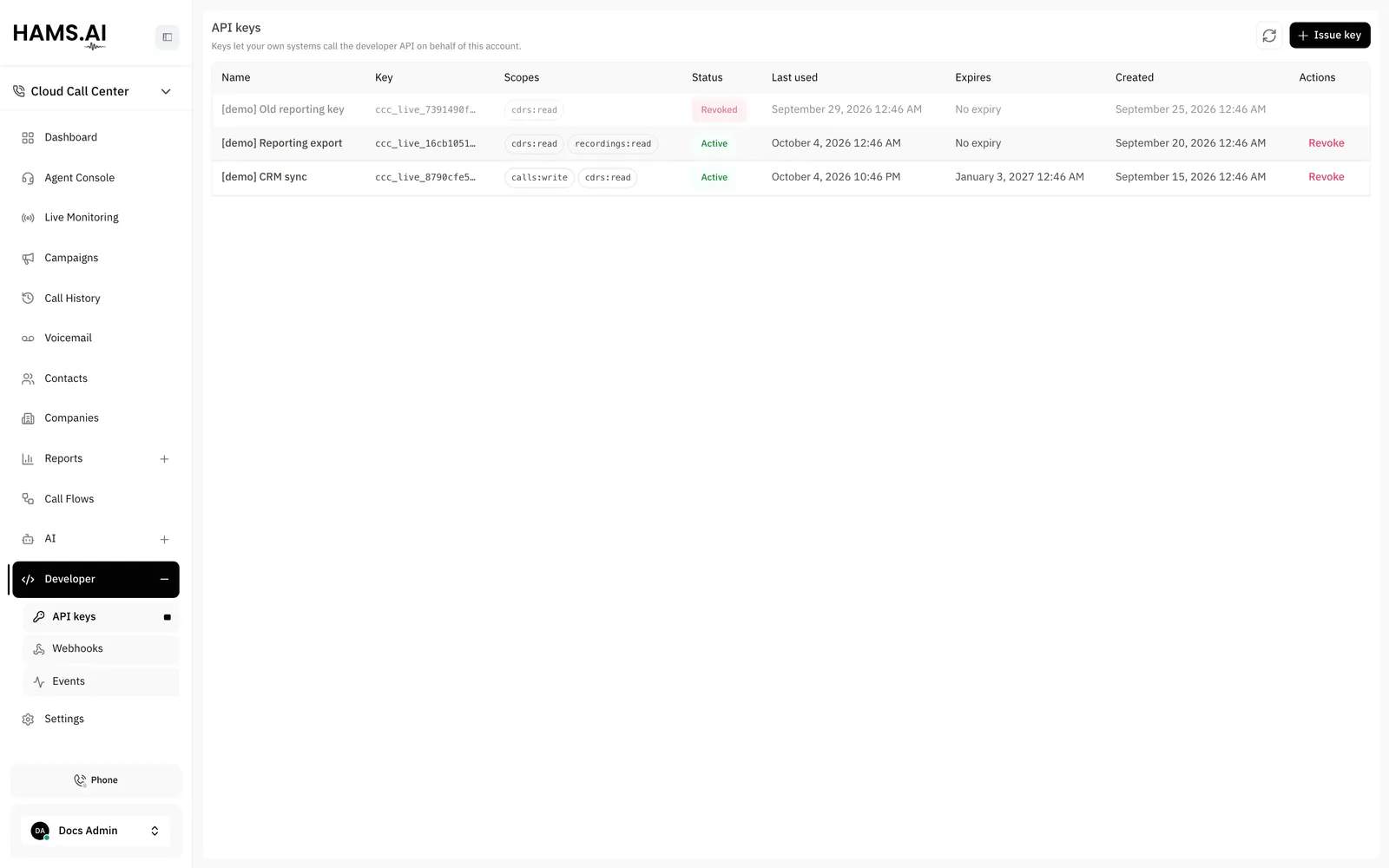
Task: Click the AI robot icon
Action: tap(28, 539)
